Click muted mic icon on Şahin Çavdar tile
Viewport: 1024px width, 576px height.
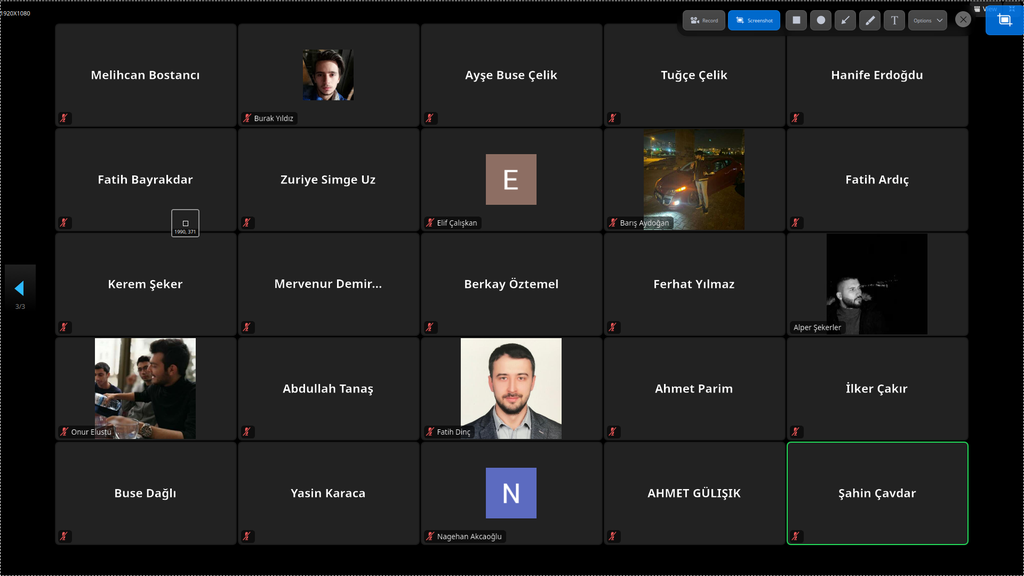click(x=796, y=536)
